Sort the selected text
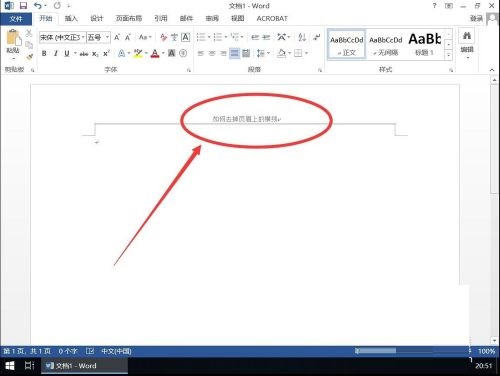 (x=302, y=37)
